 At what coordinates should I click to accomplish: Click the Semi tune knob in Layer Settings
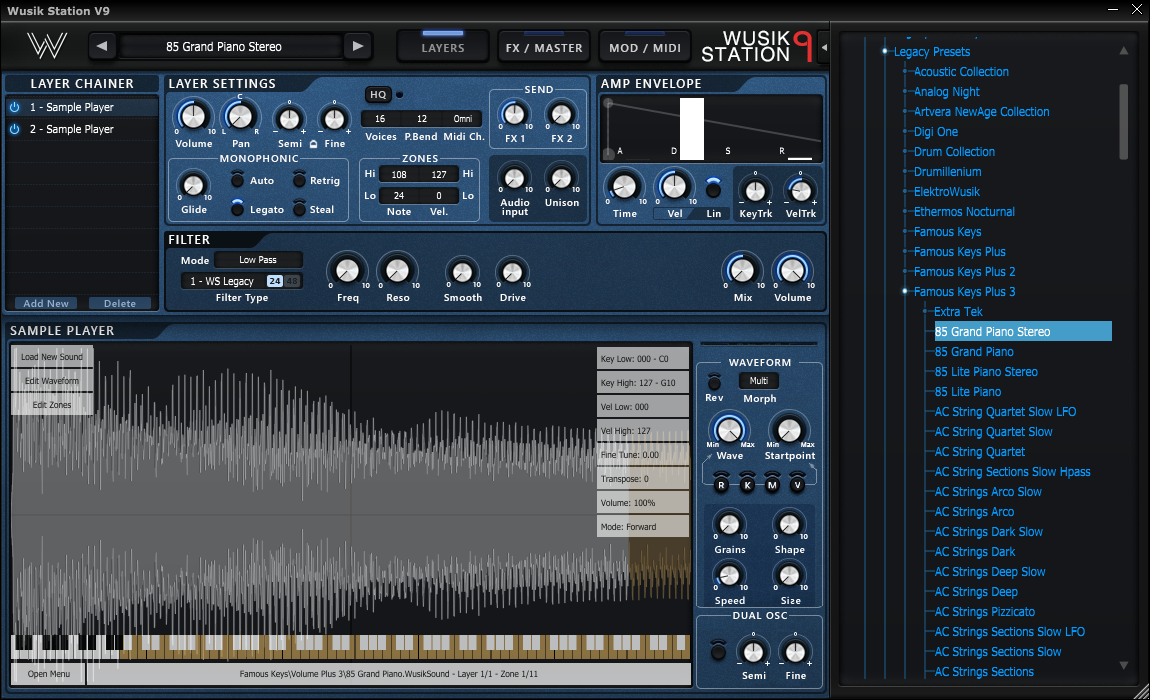click(289, 118)
